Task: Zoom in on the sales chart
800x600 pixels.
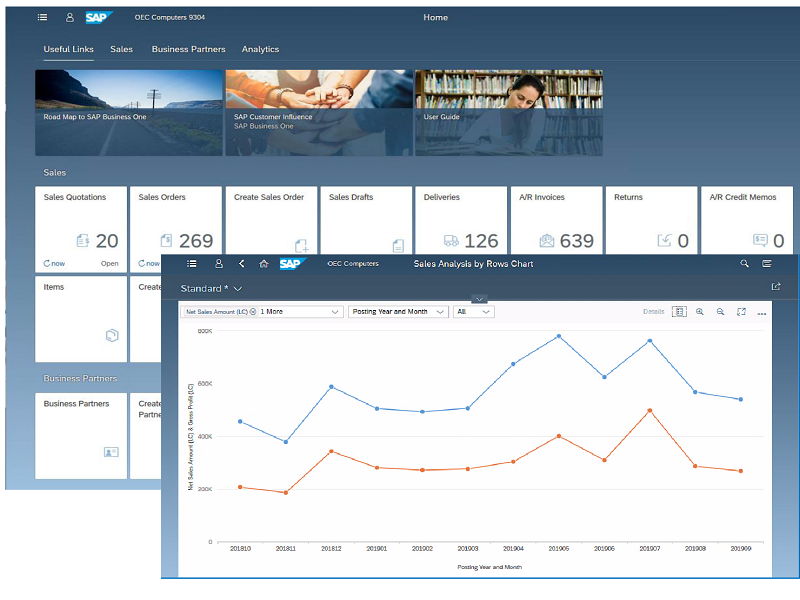Action: tap(700, 312)
